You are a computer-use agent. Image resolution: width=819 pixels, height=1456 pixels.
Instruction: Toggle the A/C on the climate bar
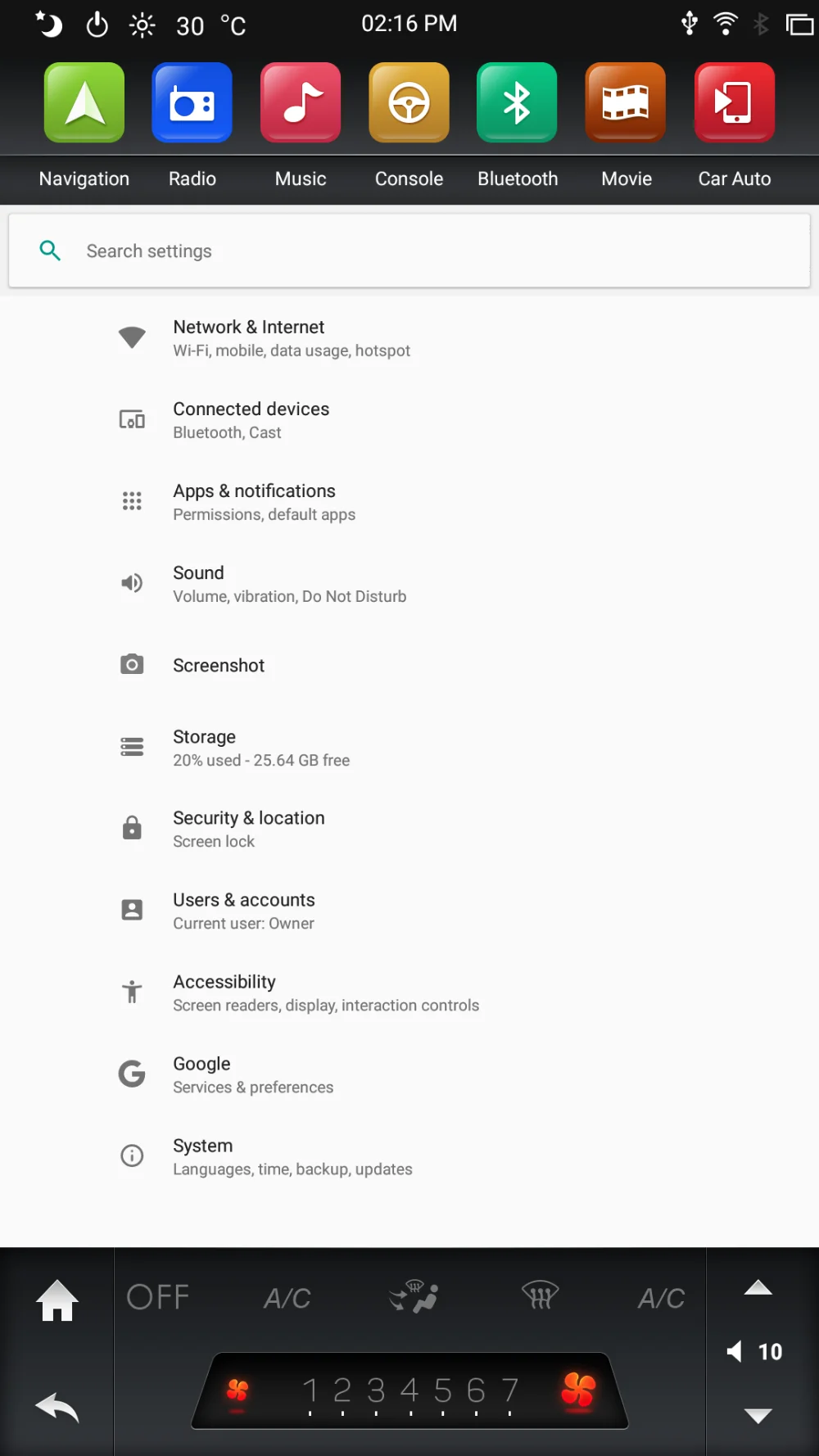coord(287,1297)
